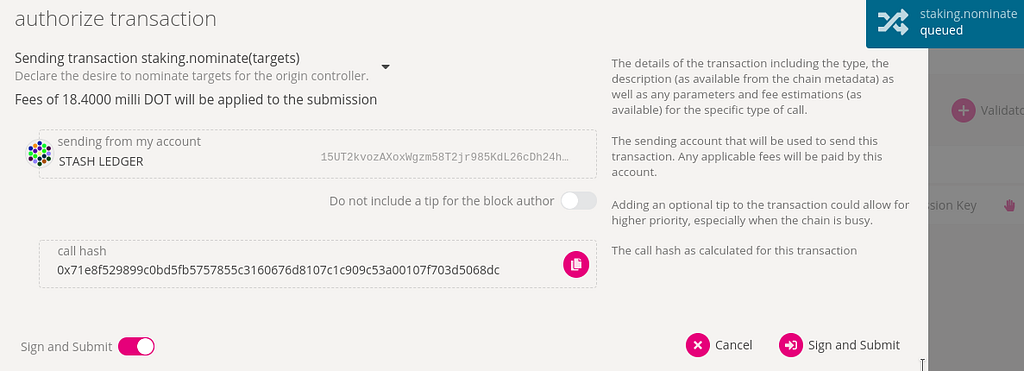Click the pink plus icon next to Validator
The width and height of the screenshot is (1024, 371).
coord(963,111)
